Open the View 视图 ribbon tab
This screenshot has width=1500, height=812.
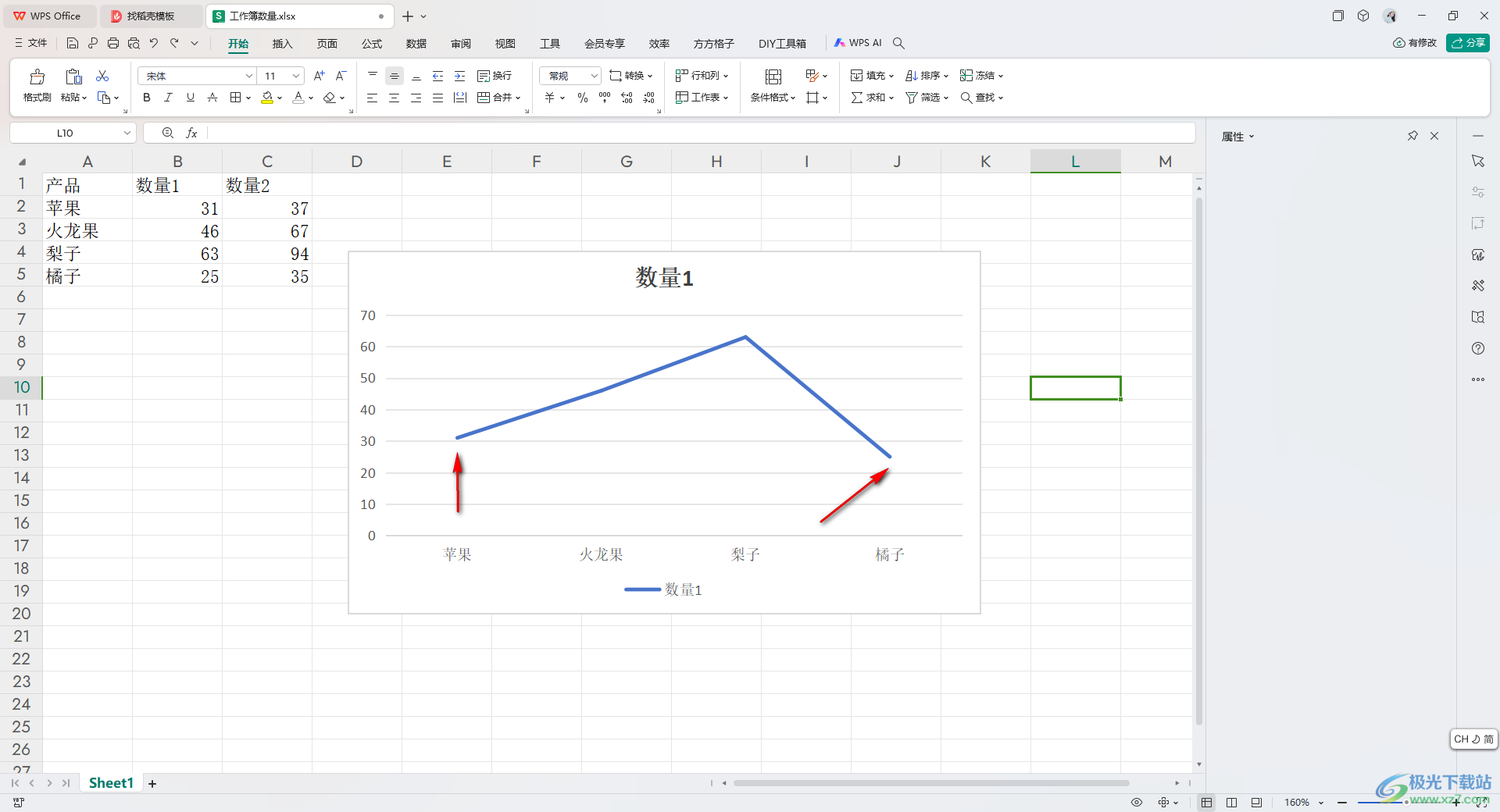[x=505, y=44]
